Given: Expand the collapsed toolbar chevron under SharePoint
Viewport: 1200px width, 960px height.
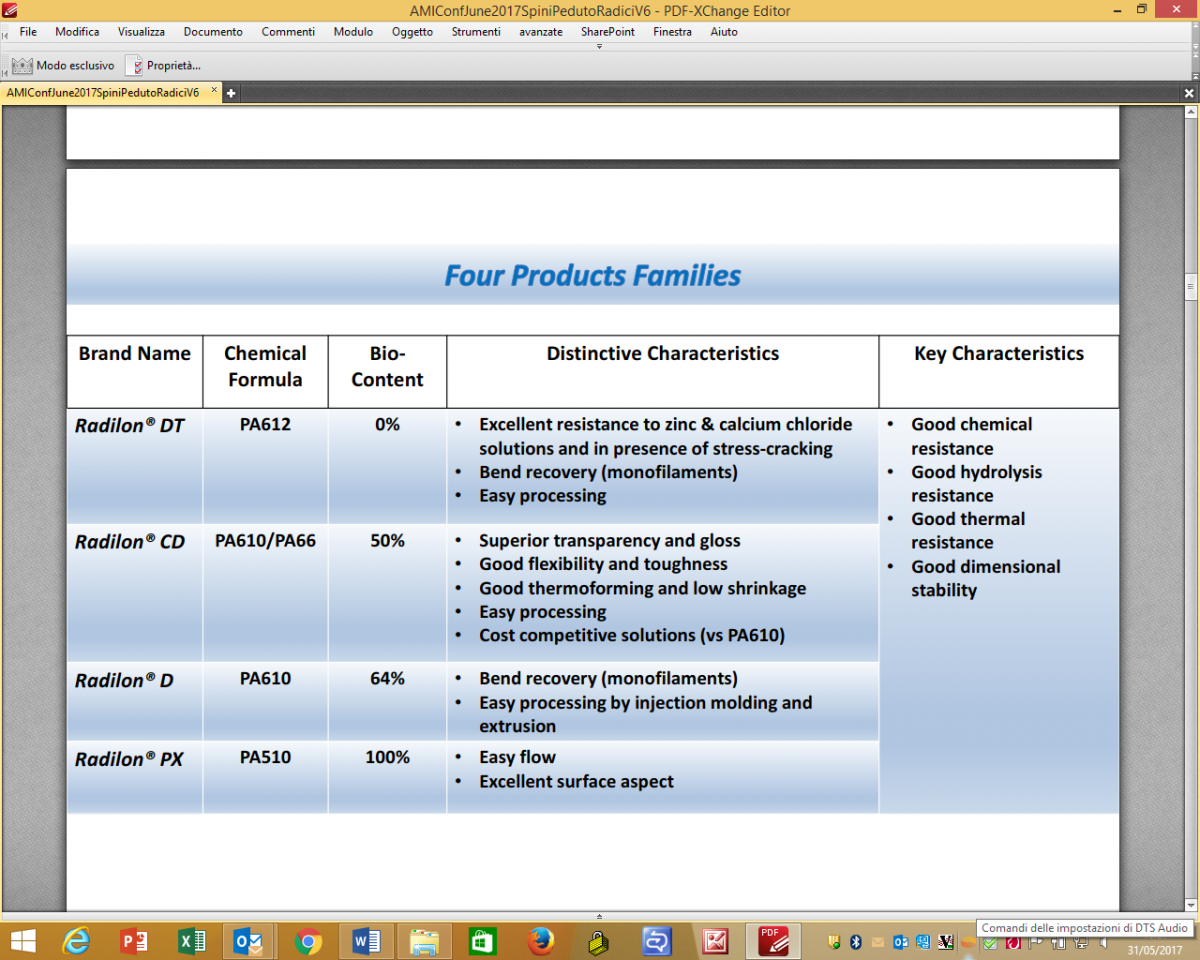Looking at the screenshot, I should 599,47.
